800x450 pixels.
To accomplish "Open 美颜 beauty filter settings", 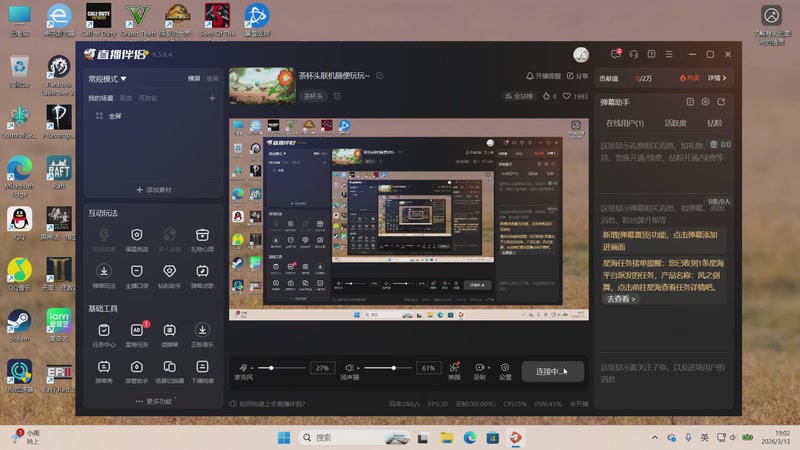I will pos(454,371).
